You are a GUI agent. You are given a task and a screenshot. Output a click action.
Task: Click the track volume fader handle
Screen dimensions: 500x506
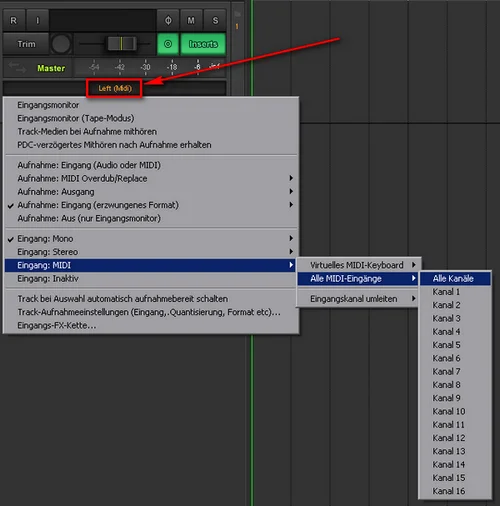[122, 44]
